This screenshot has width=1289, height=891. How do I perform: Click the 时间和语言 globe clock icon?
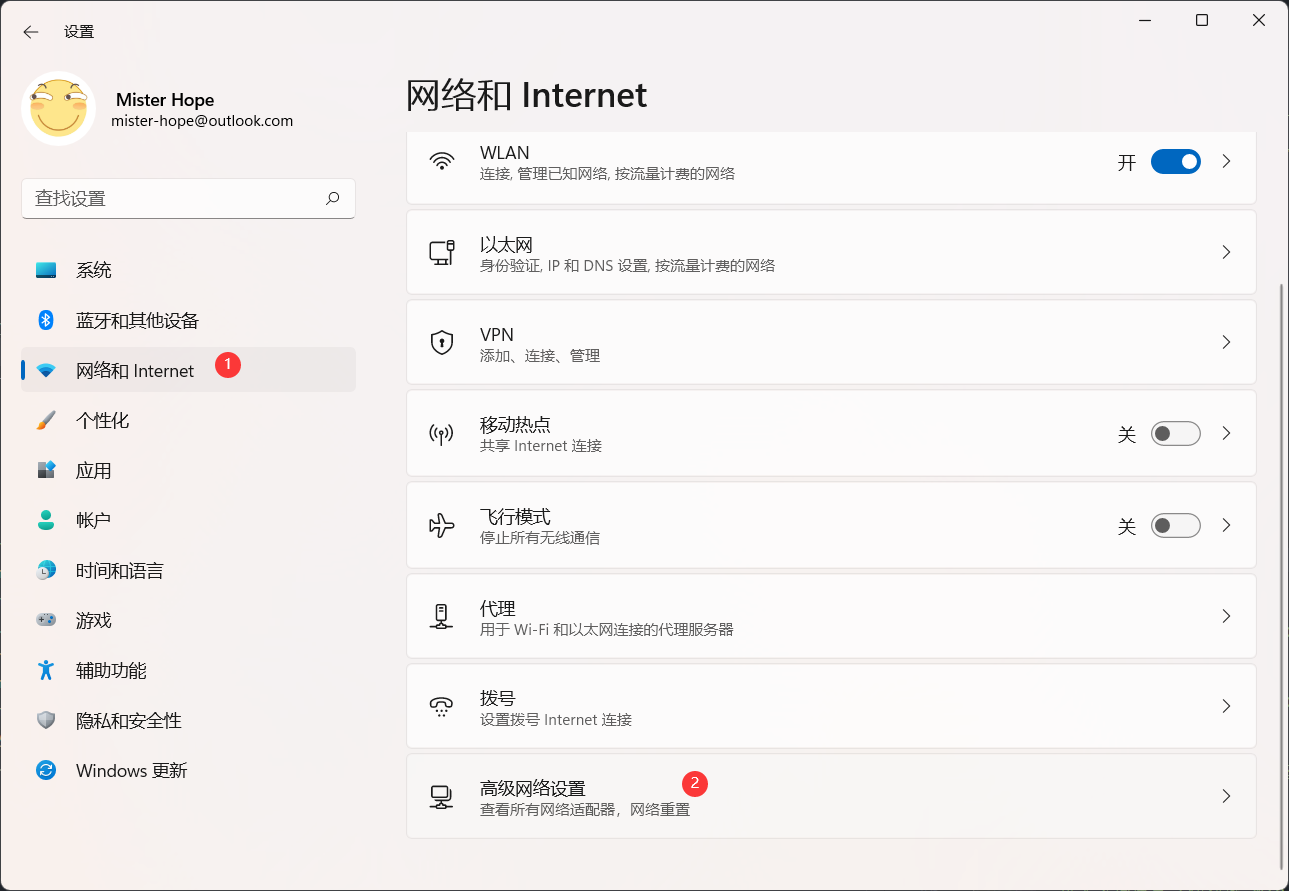coord(46,570)
